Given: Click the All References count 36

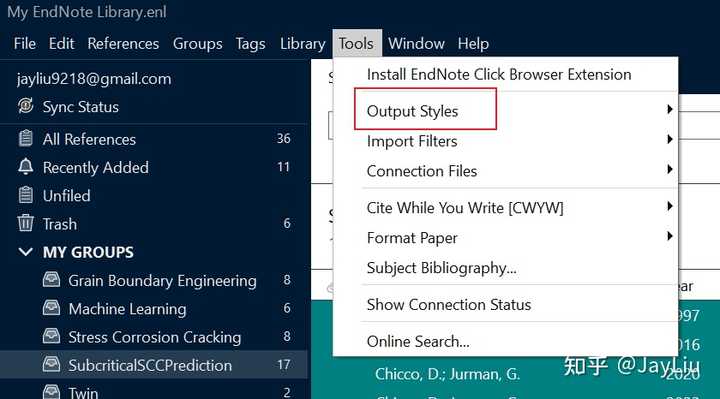Looking at the screenshot, I should (x=283, y=138).
